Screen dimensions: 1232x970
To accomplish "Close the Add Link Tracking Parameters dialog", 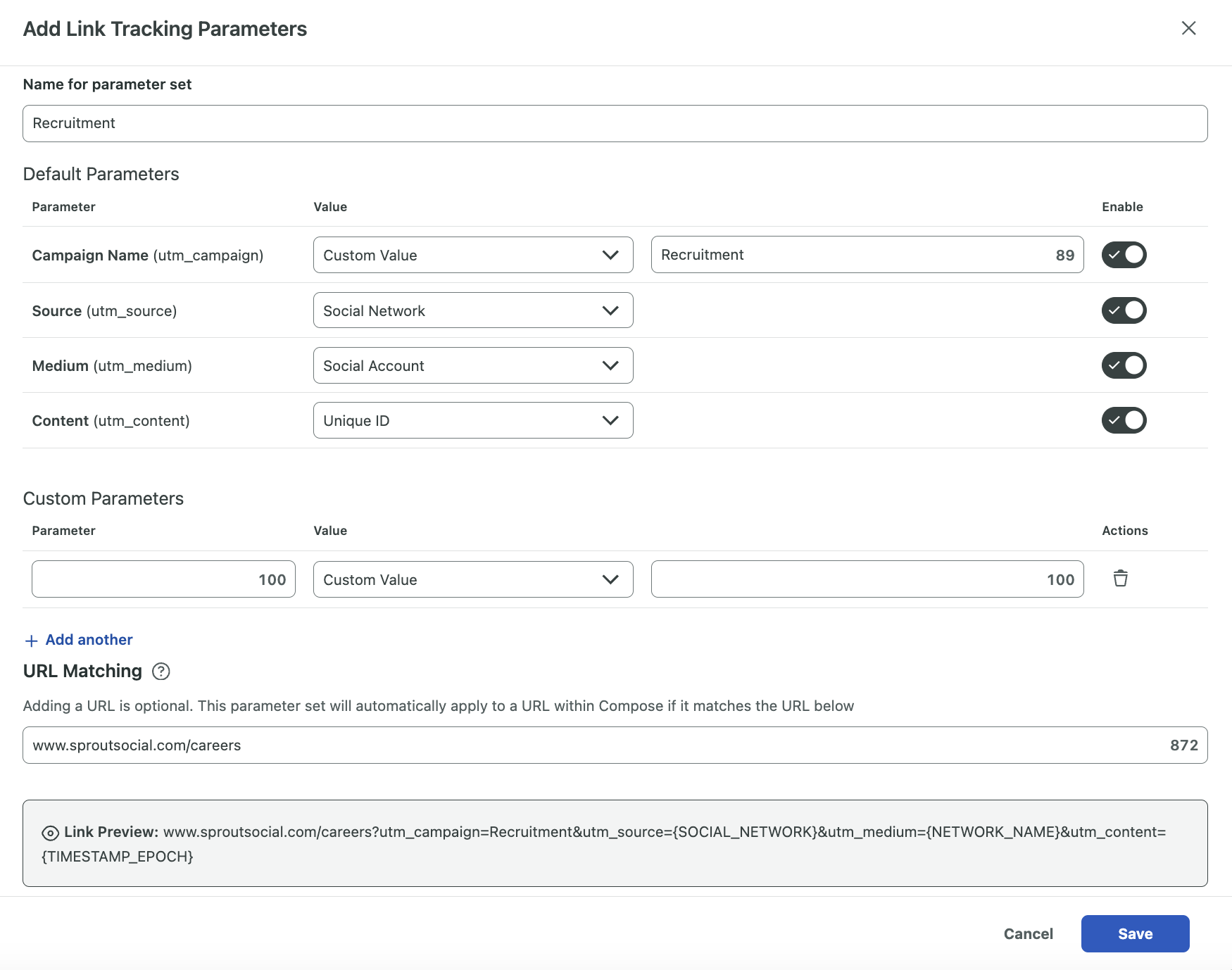I will pos(1188,29).
